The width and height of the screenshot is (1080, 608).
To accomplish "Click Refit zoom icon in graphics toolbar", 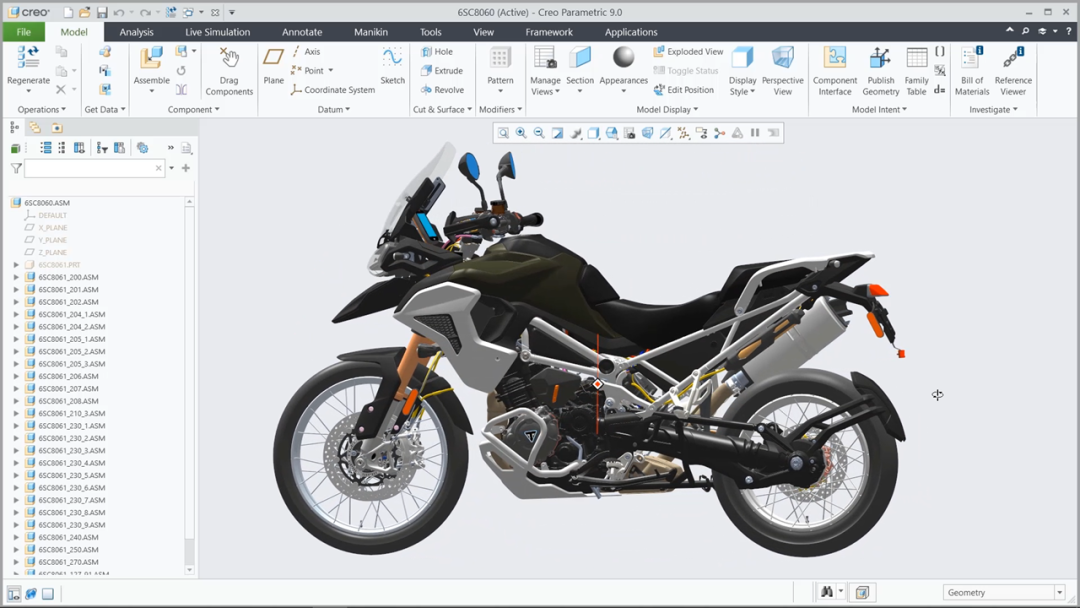I will [x=503, y=133].
